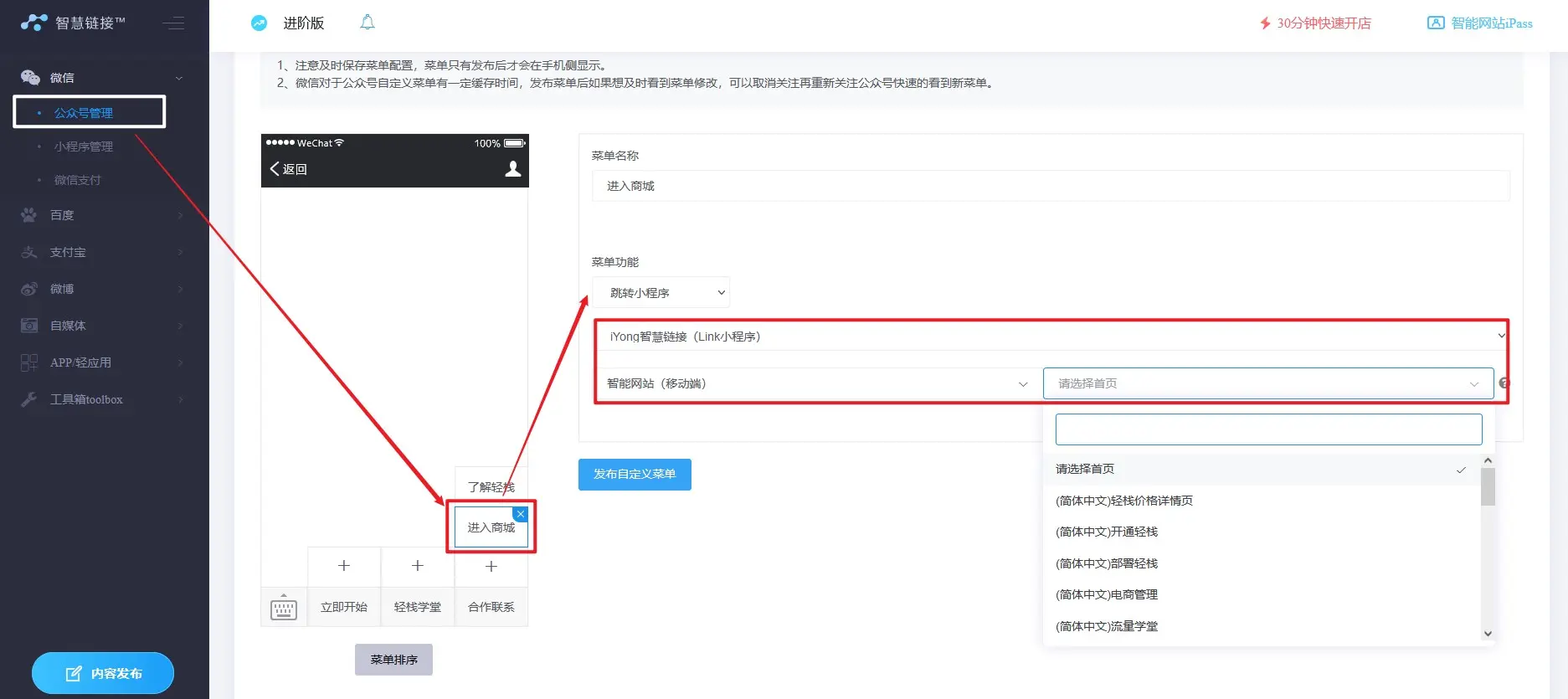The image size is (1568, 699).
Task: Open the 跳转小程序 menu function dropdown
Action: coord(661,293)
